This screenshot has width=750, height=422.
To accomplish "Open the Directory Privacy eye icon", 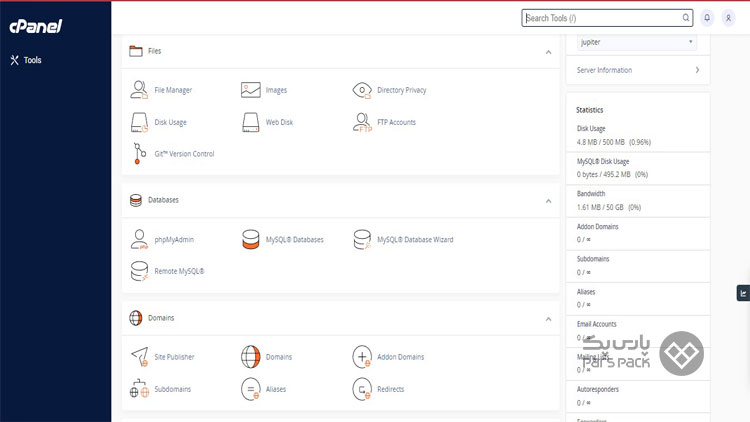I will tap(362, 90).
